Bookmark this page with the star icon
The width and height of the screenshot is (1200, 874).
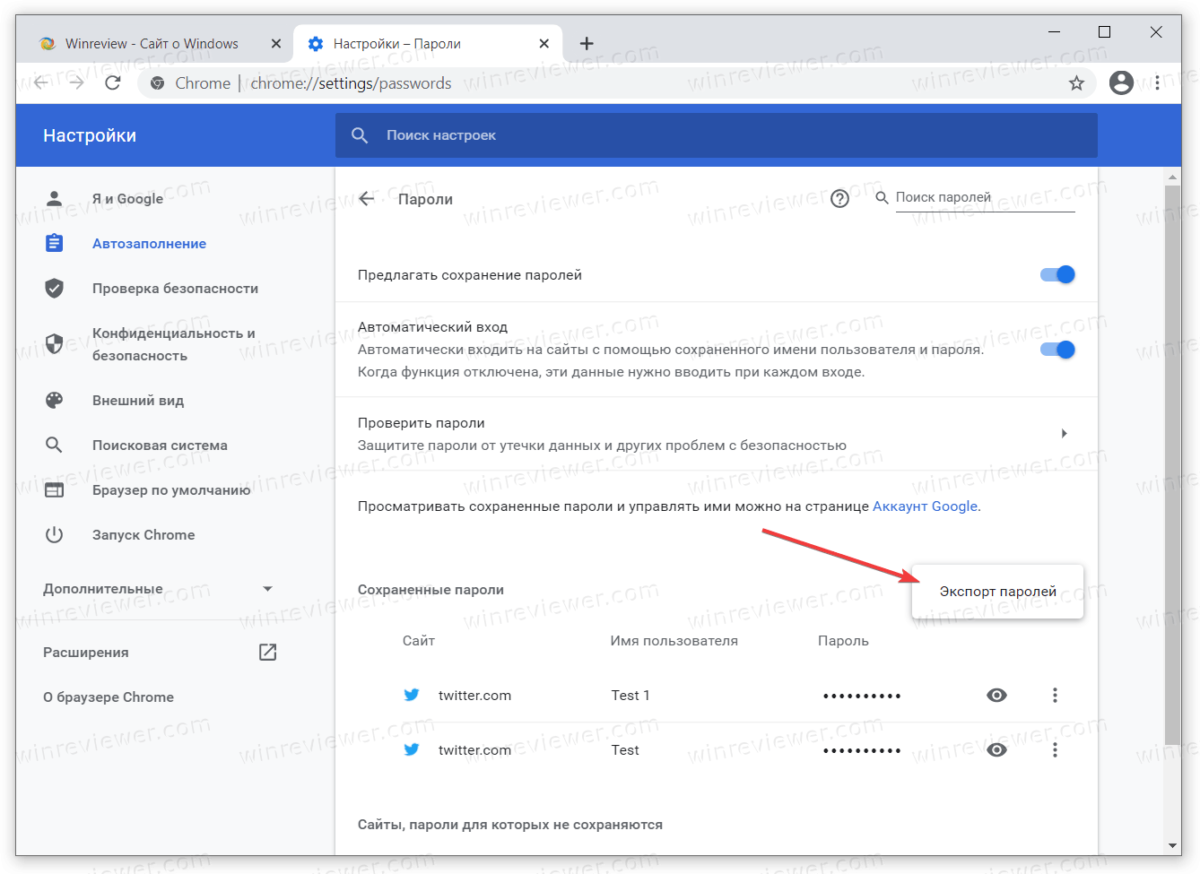[1076, 83]
